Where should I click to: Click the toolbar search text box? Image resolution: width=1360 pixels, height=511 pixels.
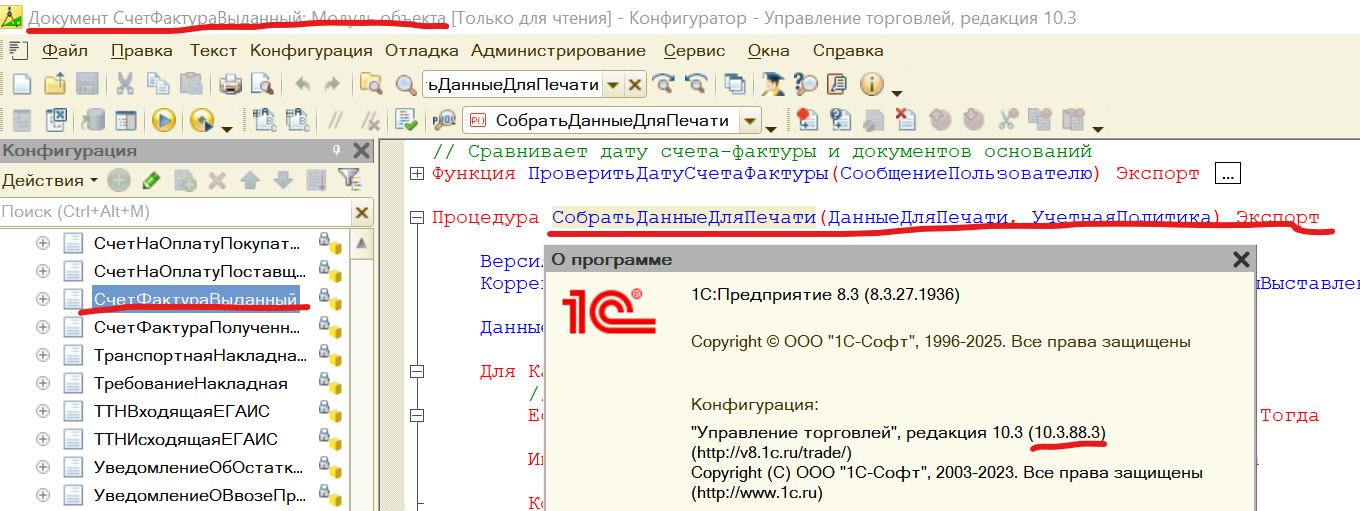point(512,85)
